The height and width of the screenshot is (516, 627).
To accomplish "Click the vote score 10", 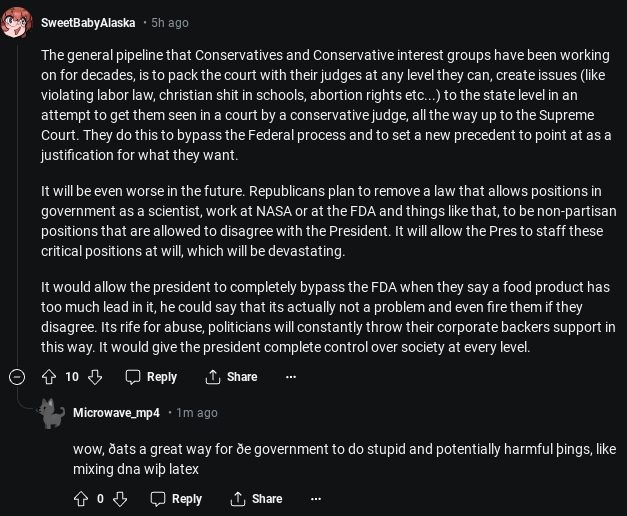I will pos(72,377).
